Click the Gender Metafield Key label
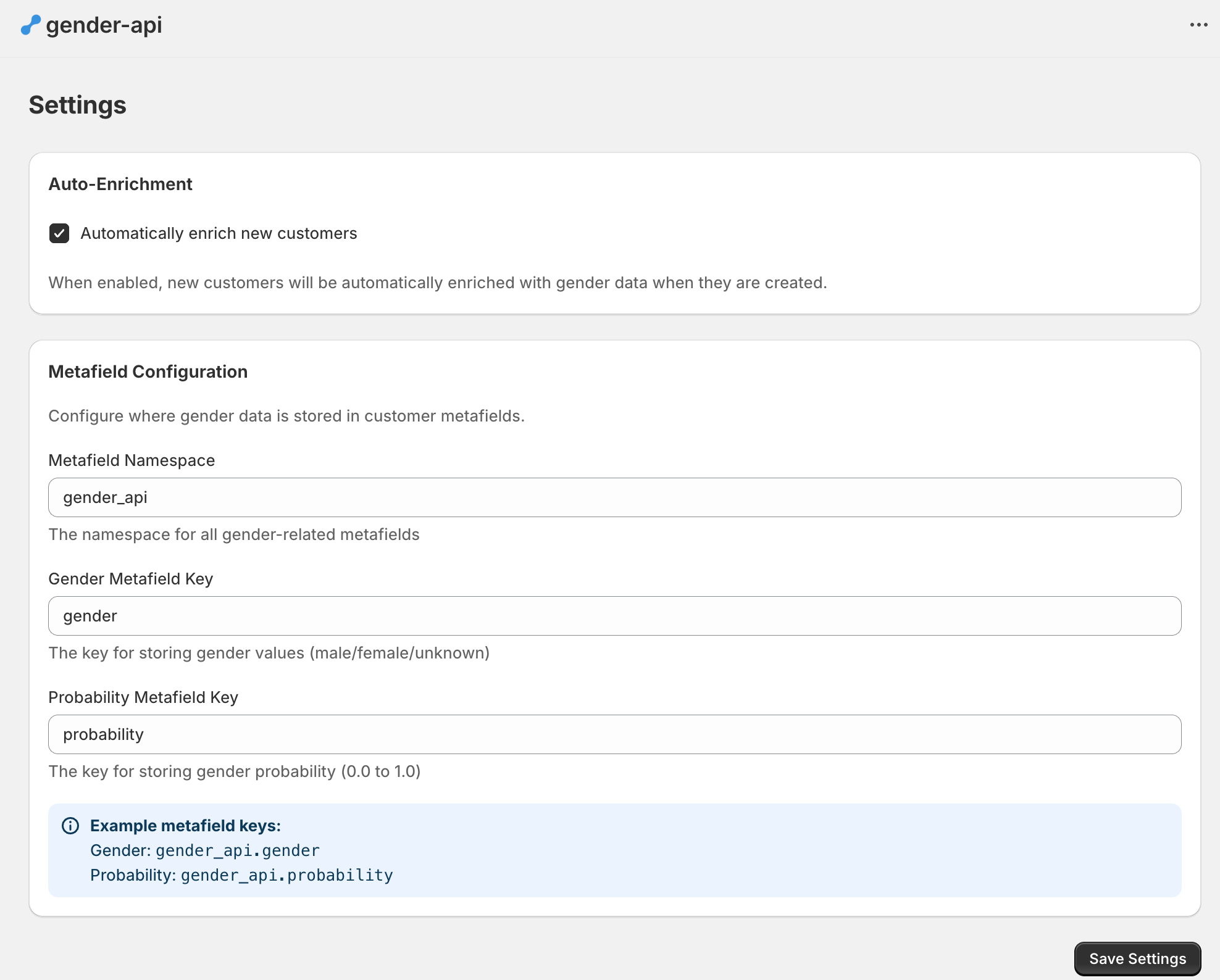1220x980 pixels. point(131,579)
